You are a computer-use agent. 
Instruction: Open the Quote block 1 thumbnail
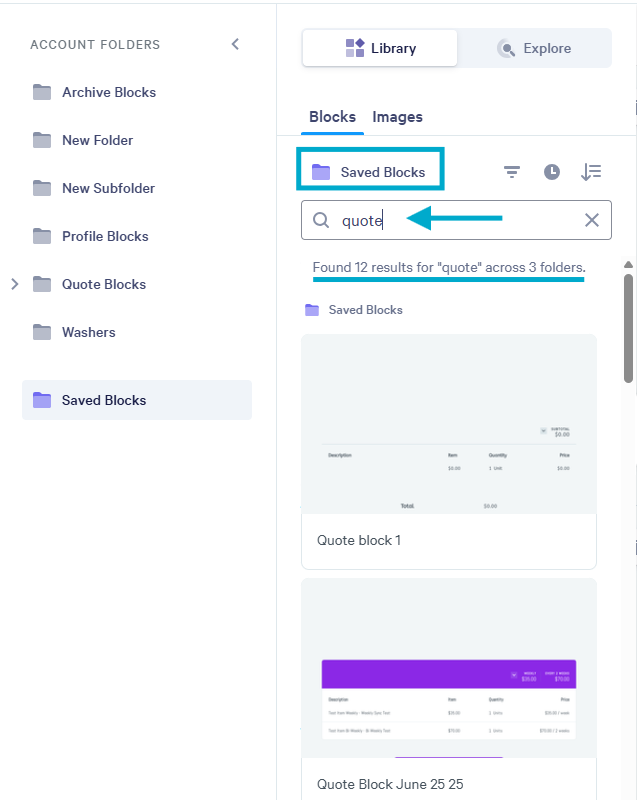click(449, 424)
